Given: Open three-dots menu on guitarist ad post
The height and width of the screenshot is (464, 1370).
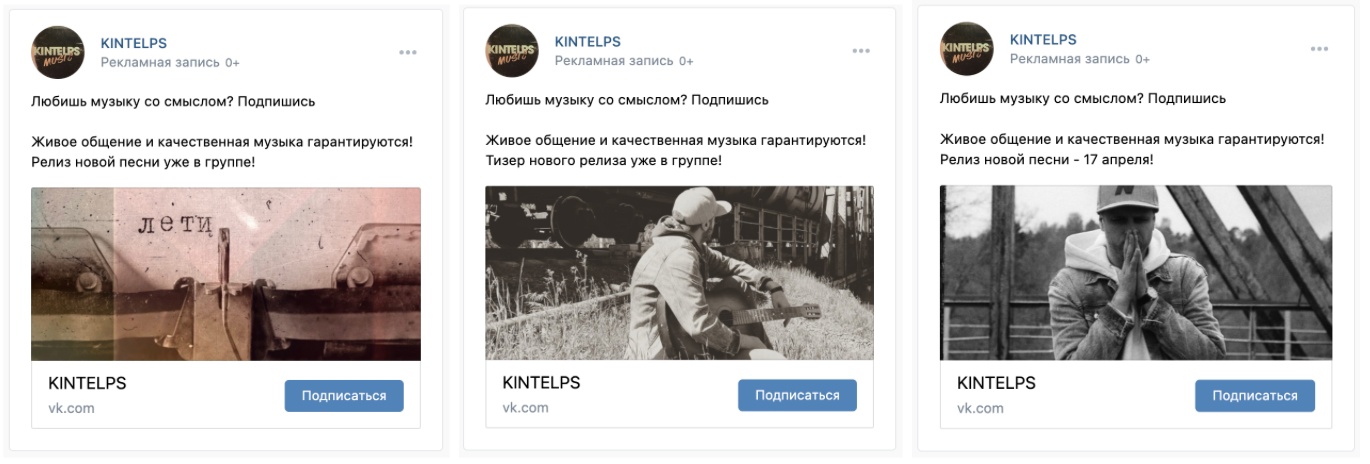Looking at the screenshot, I should pyautogui.click(x=862, y=51).
